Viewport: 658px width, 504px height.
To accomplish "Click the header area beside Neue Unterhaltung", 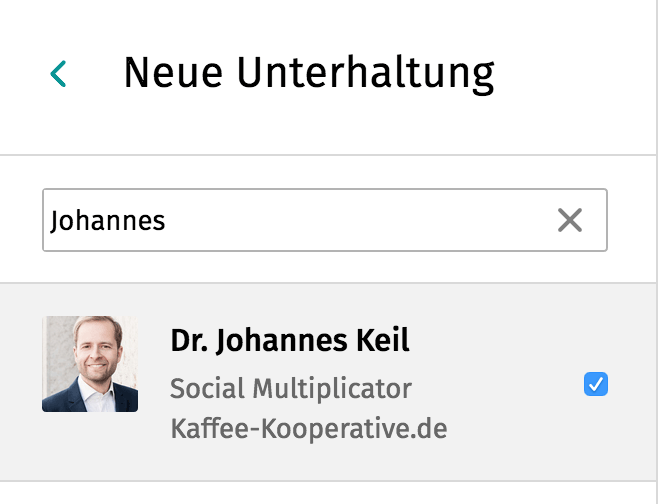I will (x=575, y=73).
